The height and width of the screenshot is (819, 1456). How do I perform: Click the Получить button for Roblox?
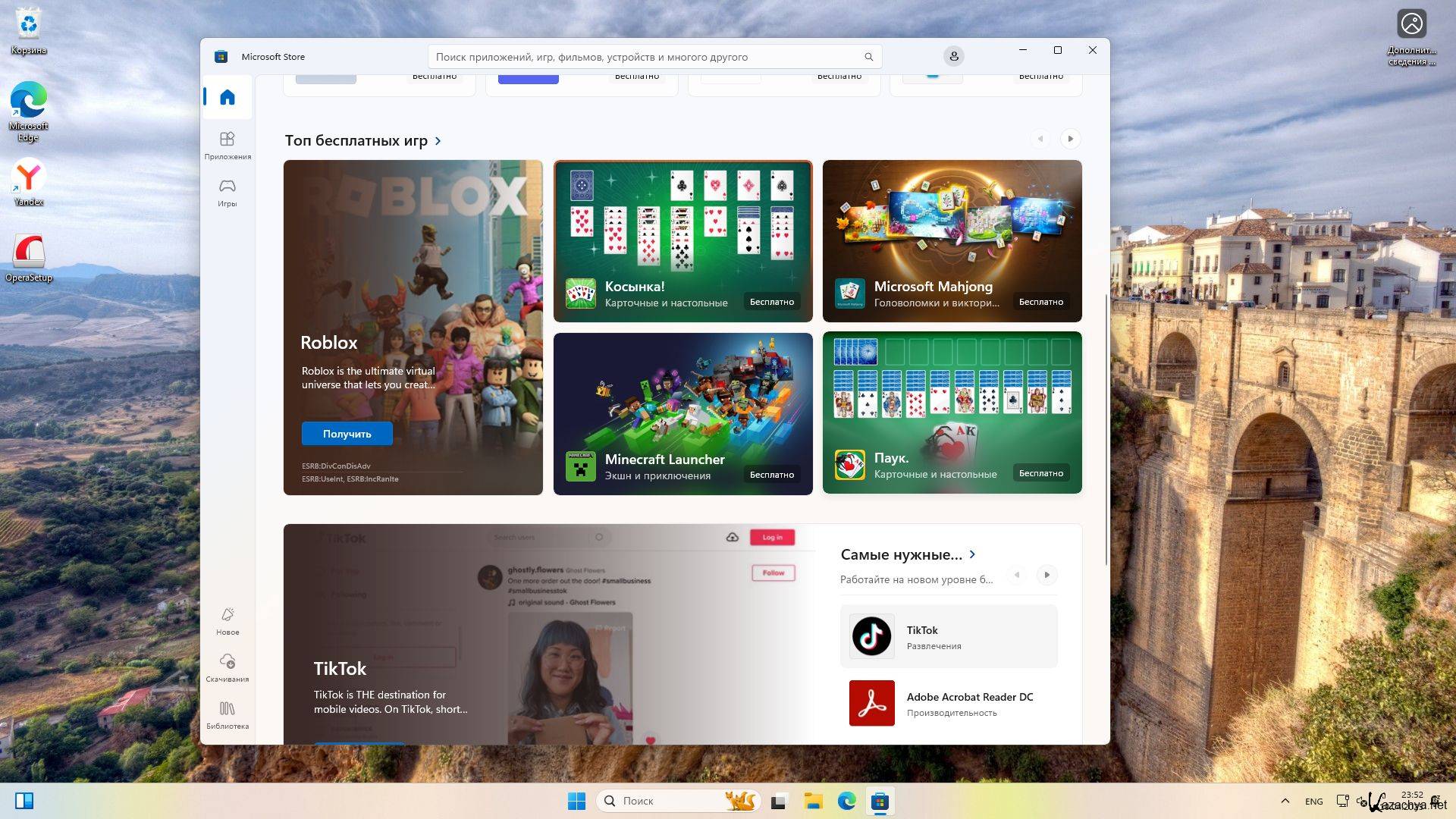point(347,434)
